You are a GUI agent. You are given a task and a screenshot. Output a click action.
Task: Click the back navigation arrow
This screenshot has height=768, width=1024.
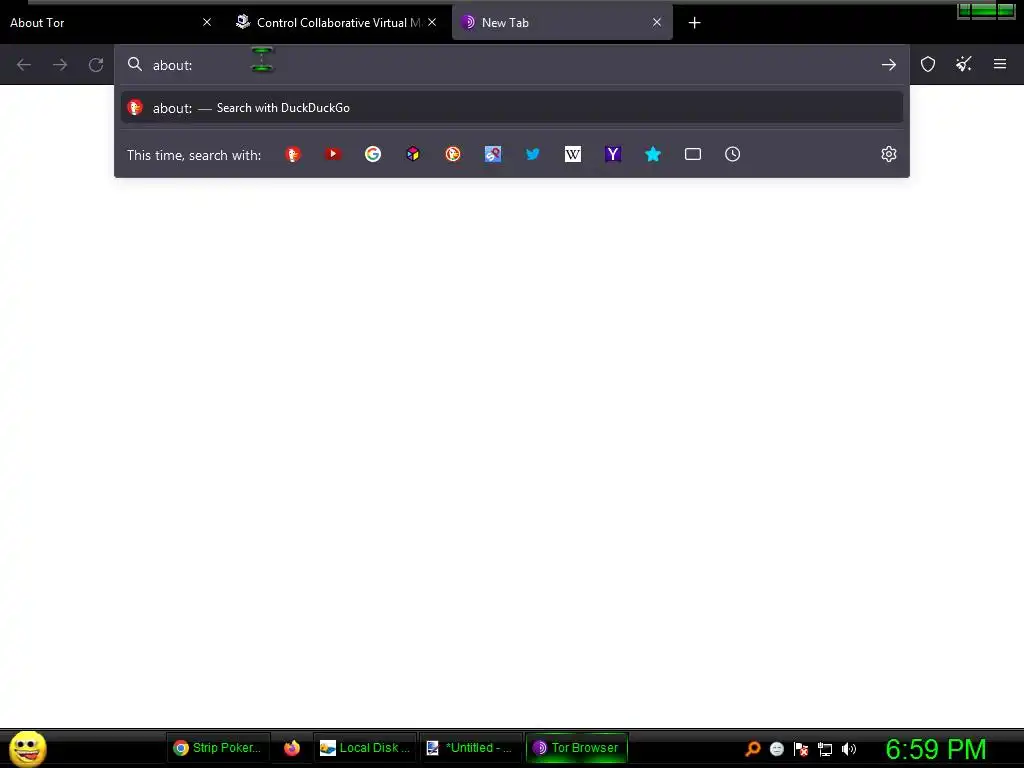click(x=24, y=65)
